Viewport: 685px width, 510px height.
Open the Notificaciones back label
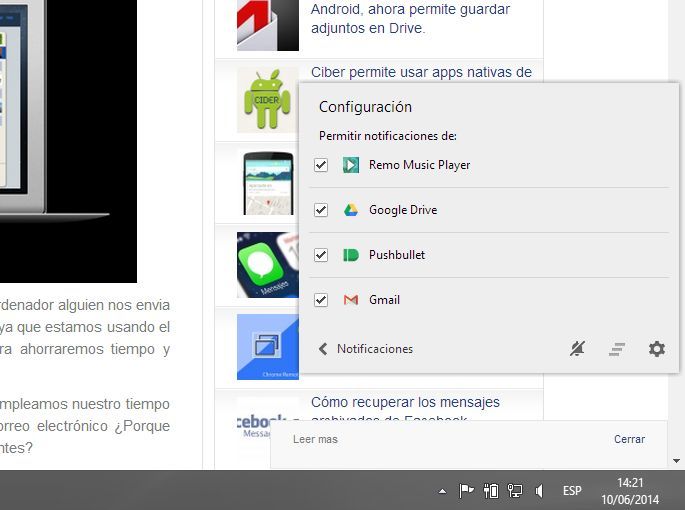pos(375,349)
